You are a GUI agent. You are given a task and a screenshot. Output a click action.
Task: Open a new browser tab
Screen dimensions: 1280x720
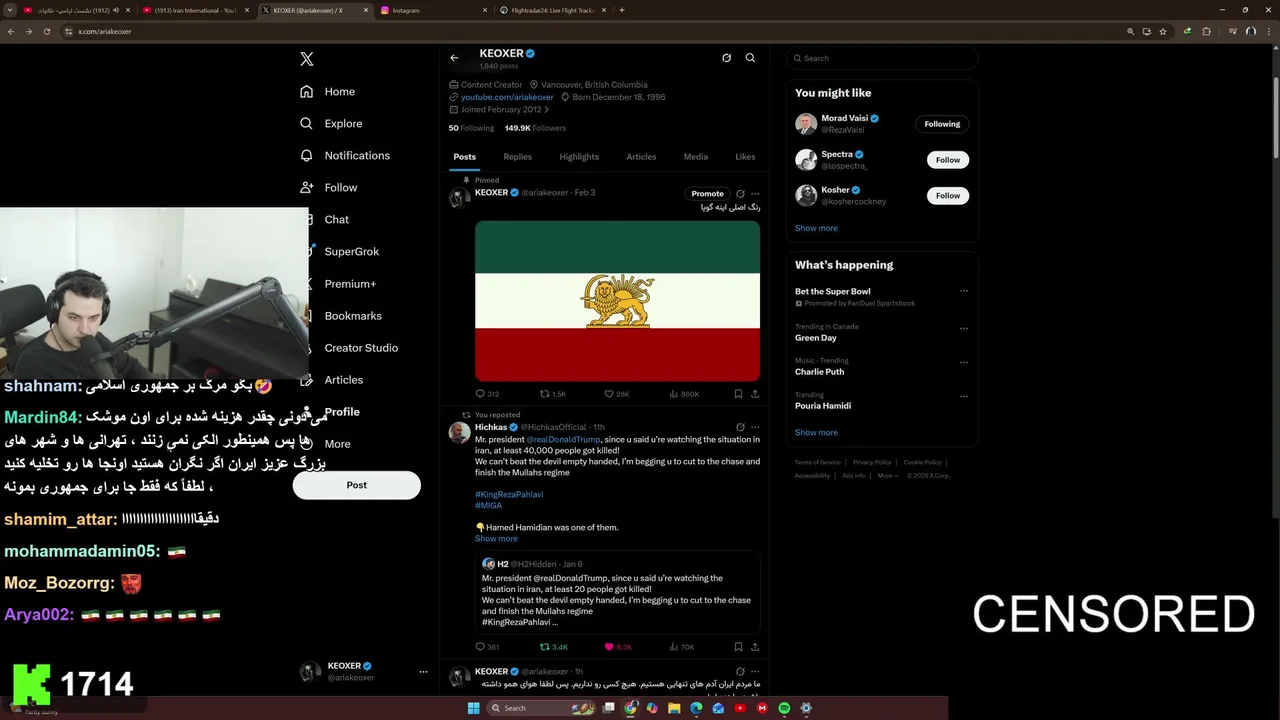[622, 10]
